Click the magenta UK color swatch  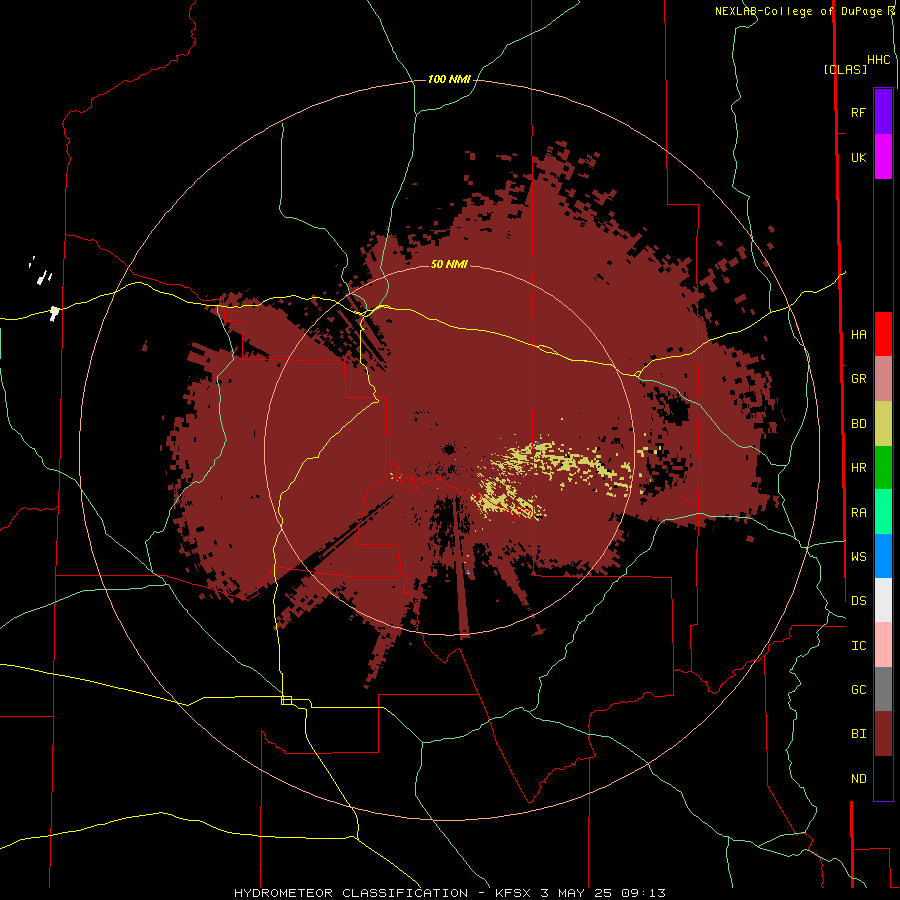(x=883, y=157)
